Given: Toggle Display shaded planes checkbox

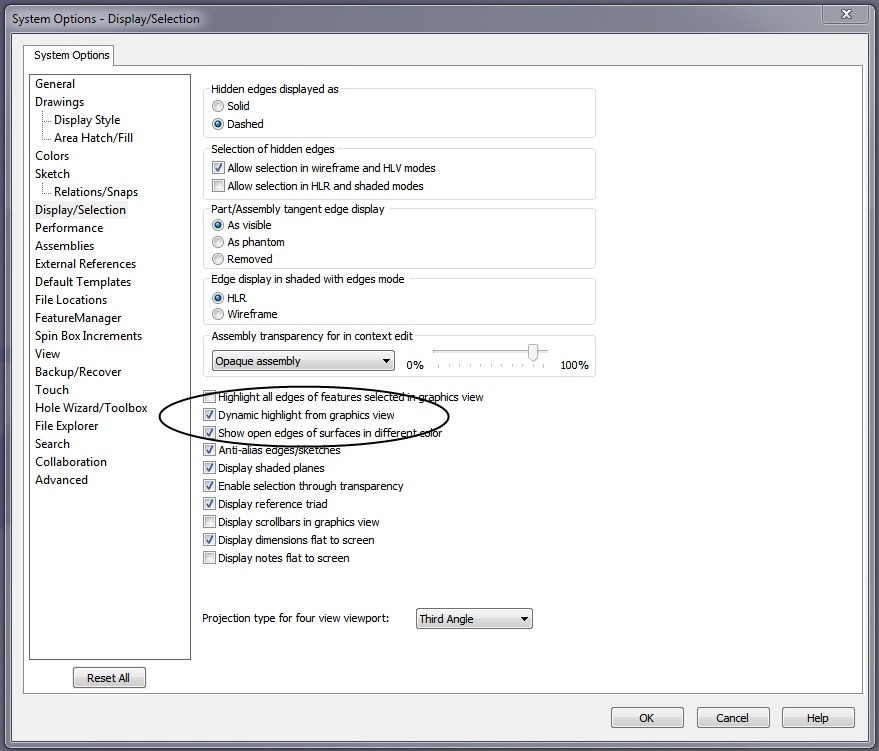Looking at the screenshot, I should coord(209,467).
